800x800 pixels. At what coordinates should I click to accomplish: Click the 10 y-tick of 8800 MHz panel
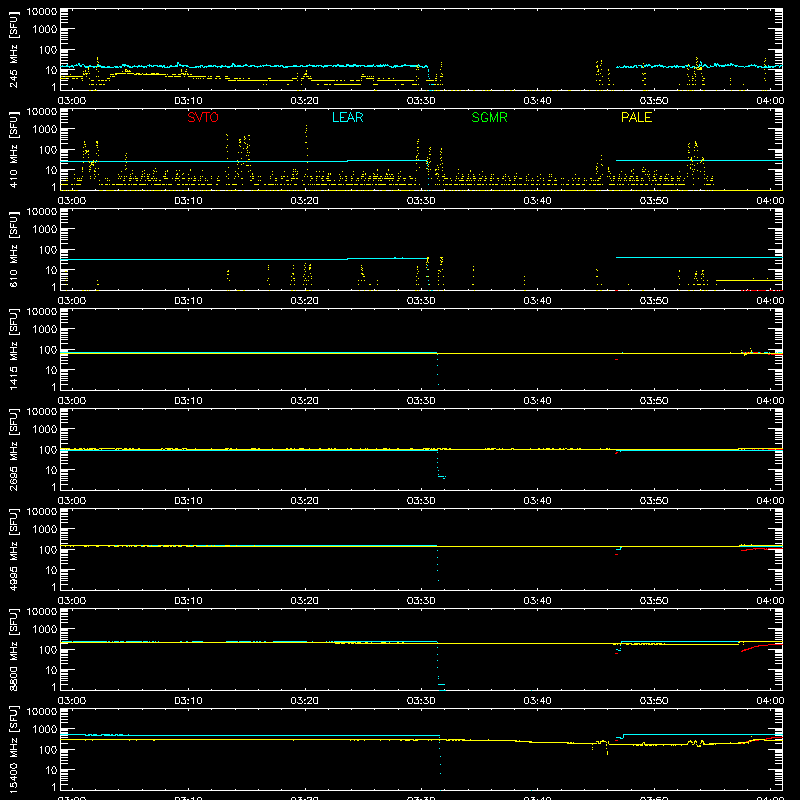click(52, 670)
